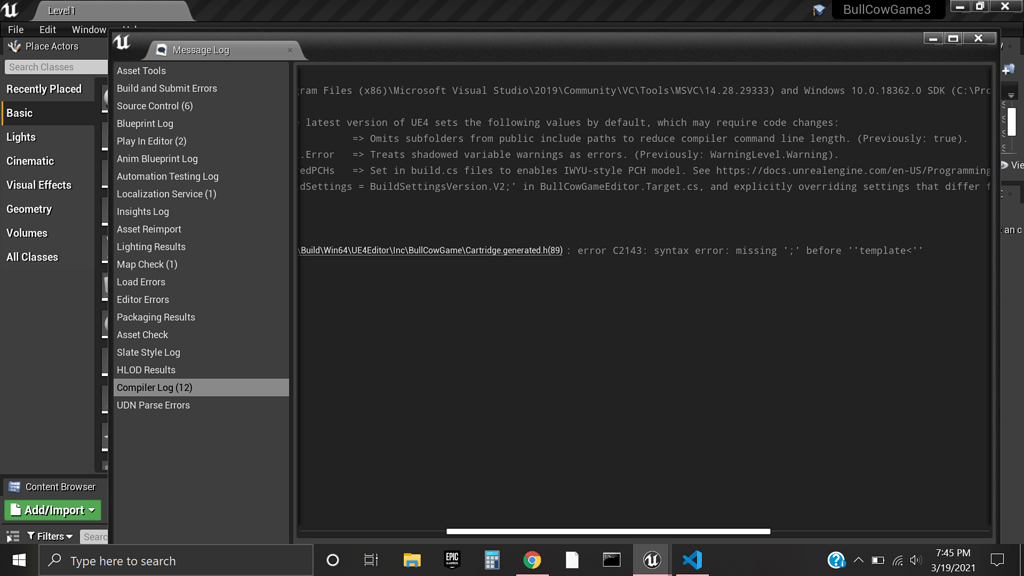The image size is (1024, 576).
Task: Focus the Search Classes field
Action: (56, 67)
